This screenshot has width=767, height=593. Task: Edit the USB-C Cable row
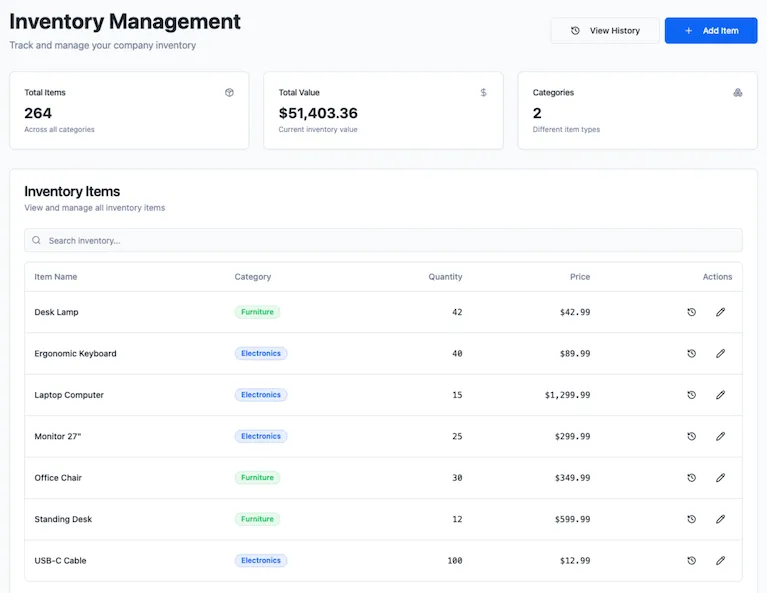pyautogui.click(x=720, y=561)
